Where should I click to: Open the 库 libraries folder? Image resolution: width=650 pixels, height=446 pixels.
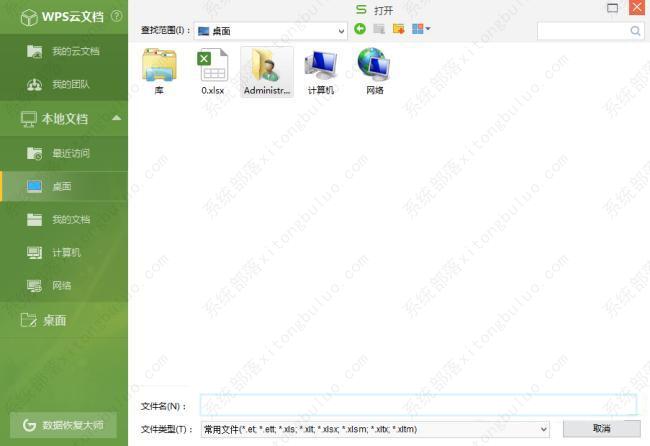(159, 71)
